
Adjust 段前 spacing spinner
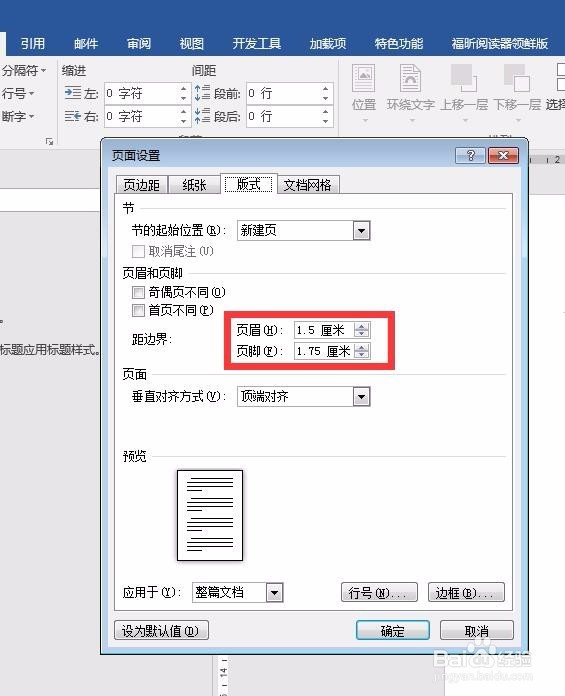(326, 93)
